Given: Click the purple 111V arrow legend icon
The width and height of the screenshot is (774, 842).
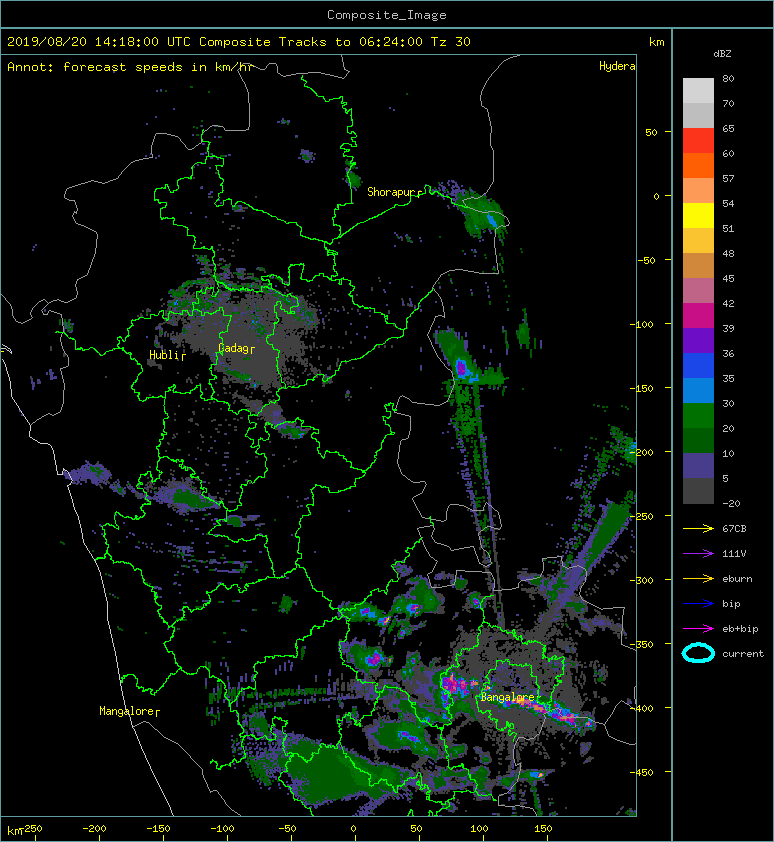Looking at the screenshot, I should (698, 554).
